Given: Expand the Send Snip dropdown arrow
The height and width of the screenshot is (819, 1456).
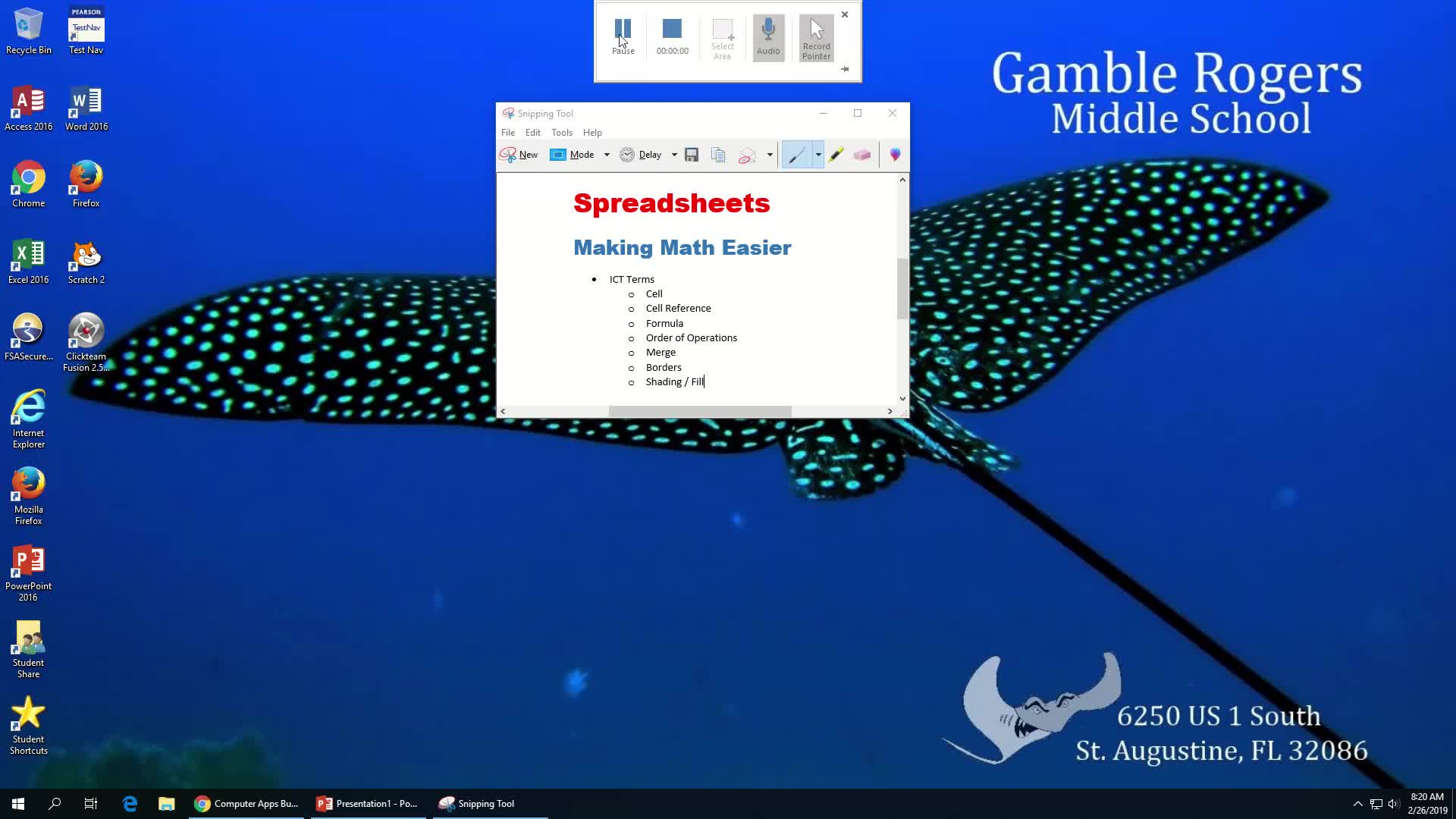Looking at the screenshot, I should click(770, 155).
